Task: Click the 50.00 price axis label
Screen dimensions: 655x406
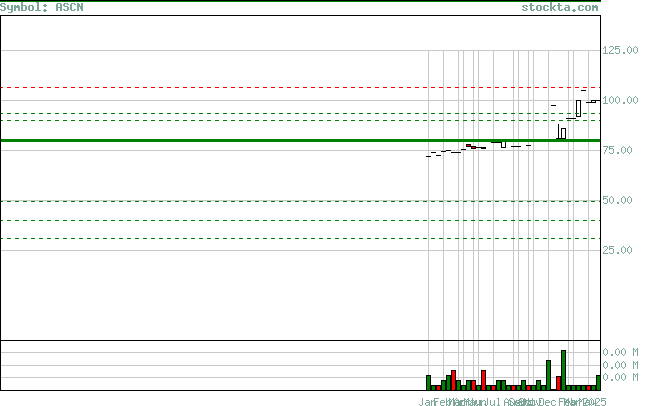Action: [x=617, y=200]
